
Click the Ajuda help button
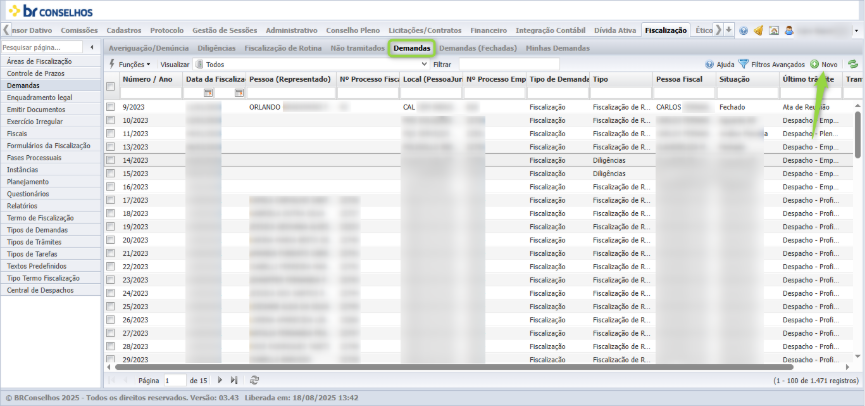click(x=719, y=65)
